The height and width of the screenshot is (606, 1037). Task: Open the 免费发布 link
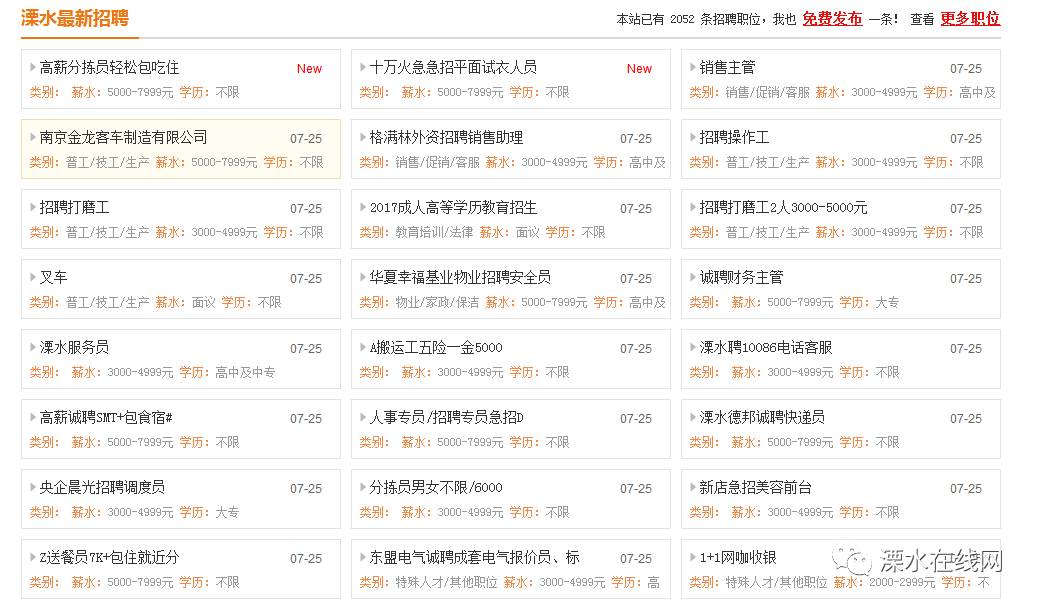[x=832, y=17]
